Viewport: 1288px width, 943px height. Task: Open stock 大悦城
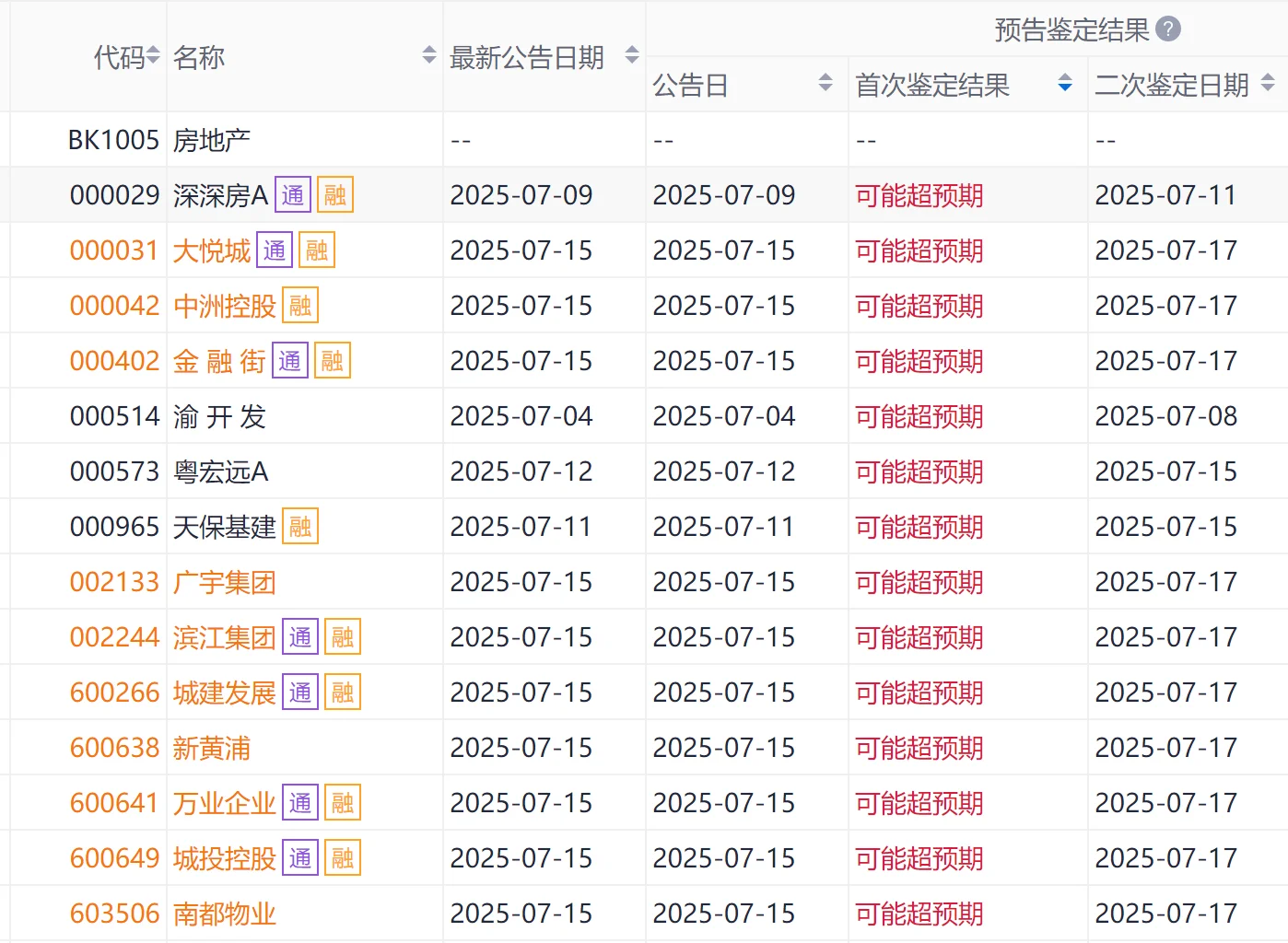(x=212, y=250)
